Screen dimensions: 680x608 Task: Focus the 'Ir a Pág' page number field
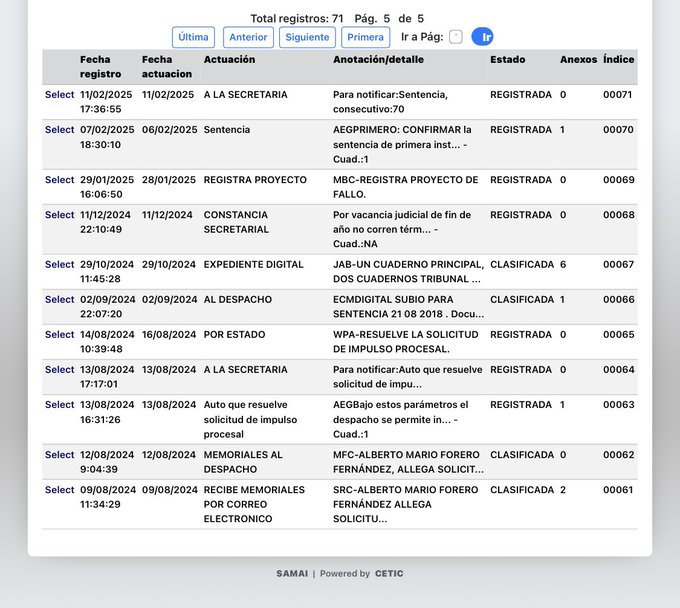point(455,37)
